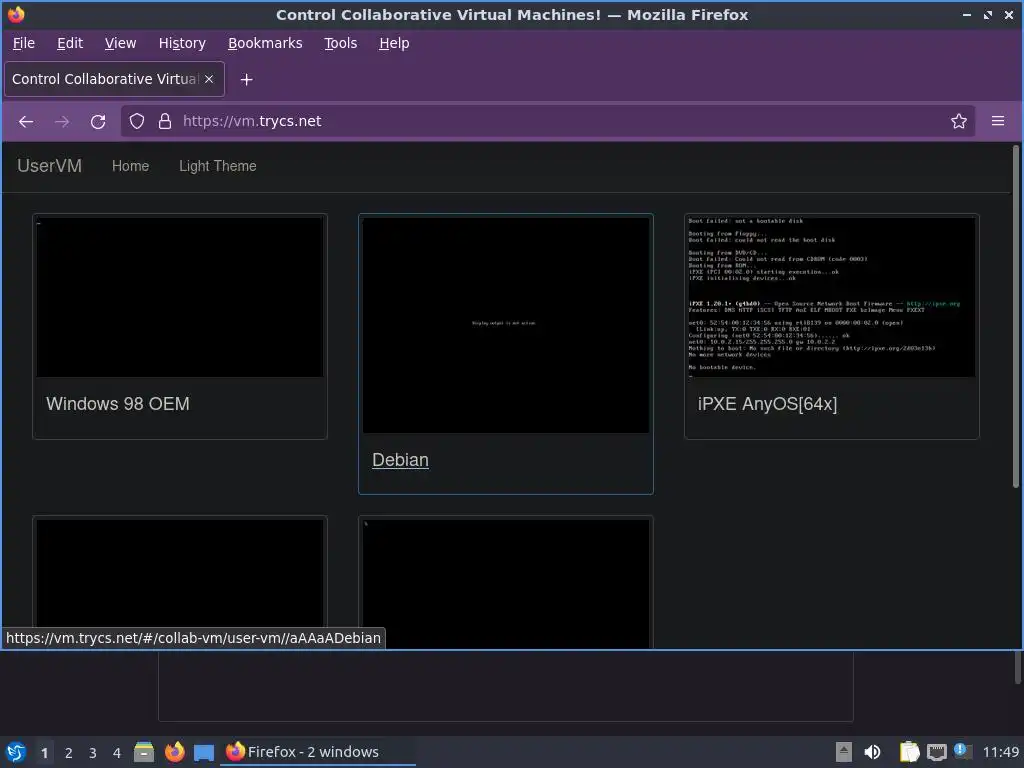Switch to virtual desktop 4
Screen dimensions: 1024x768
[117, 753]
